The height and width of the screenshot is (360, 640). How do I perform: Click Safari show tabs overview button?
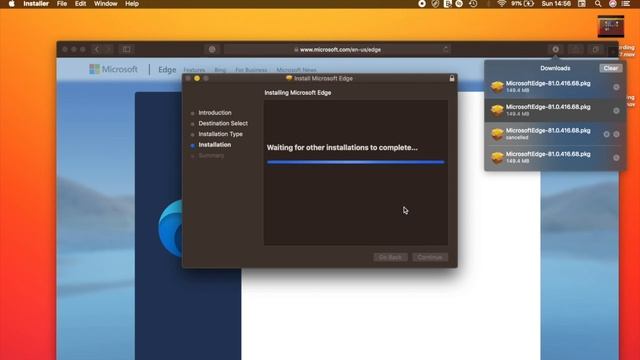pyautogui.click(x=596, y=49)
